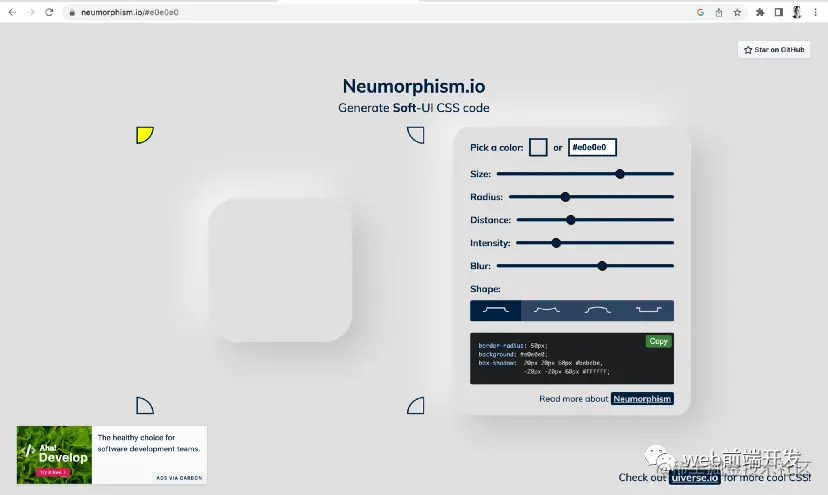Click the Neumorphism.io heading
Image resolution: width=828 pixels, height=495 pixels.
[x=414, y=86]
